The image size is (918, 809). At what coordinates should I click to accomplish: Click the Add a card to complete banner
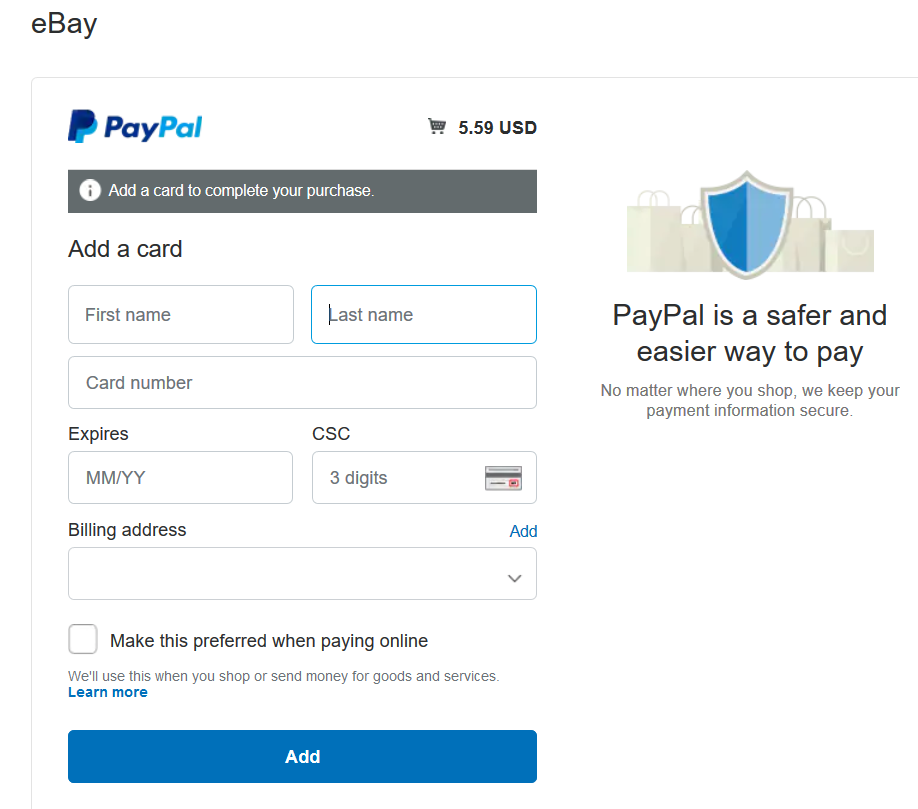(x=302, y=191)
